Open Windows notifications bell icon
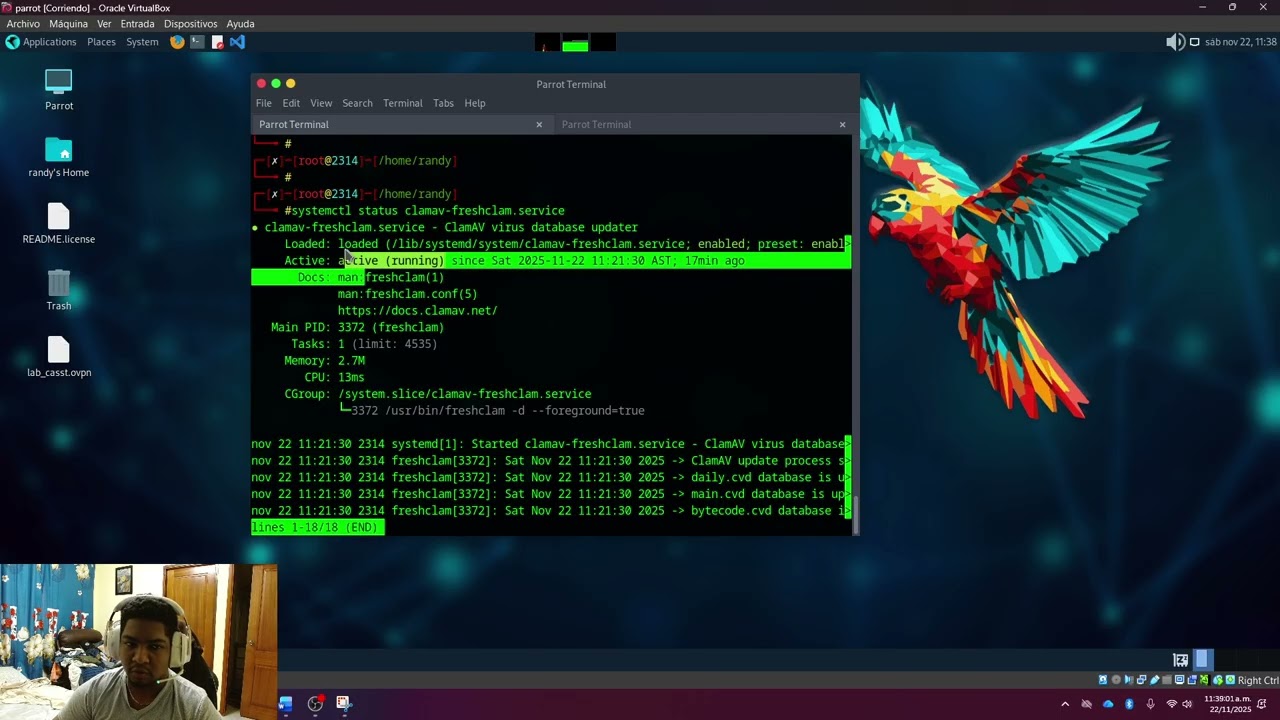 (x=1262, y=704)
